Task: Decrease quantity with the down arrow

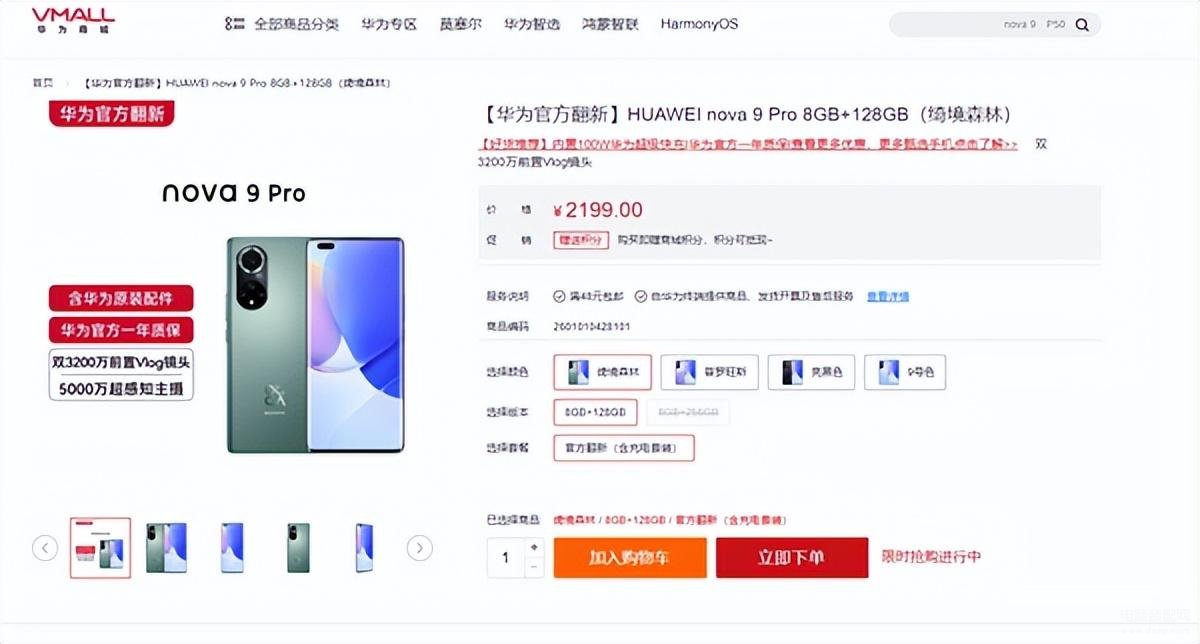Action: (534, 567)
